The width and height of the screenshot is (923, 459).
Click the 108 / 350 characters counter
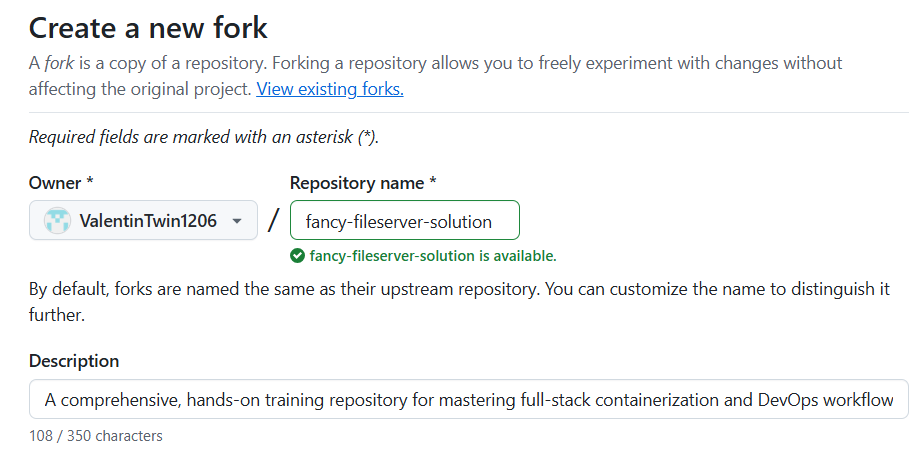[x=96, y=436]
